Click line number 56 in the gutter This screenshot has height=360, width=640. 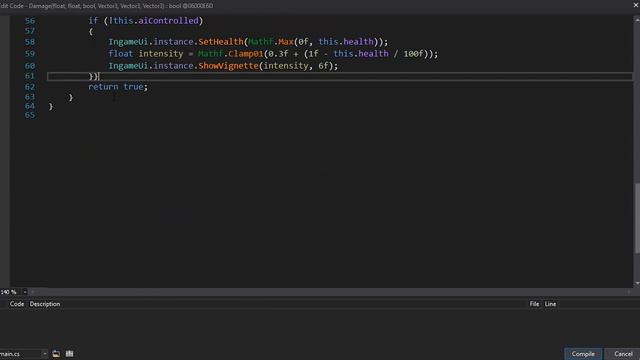pos(30,21)
